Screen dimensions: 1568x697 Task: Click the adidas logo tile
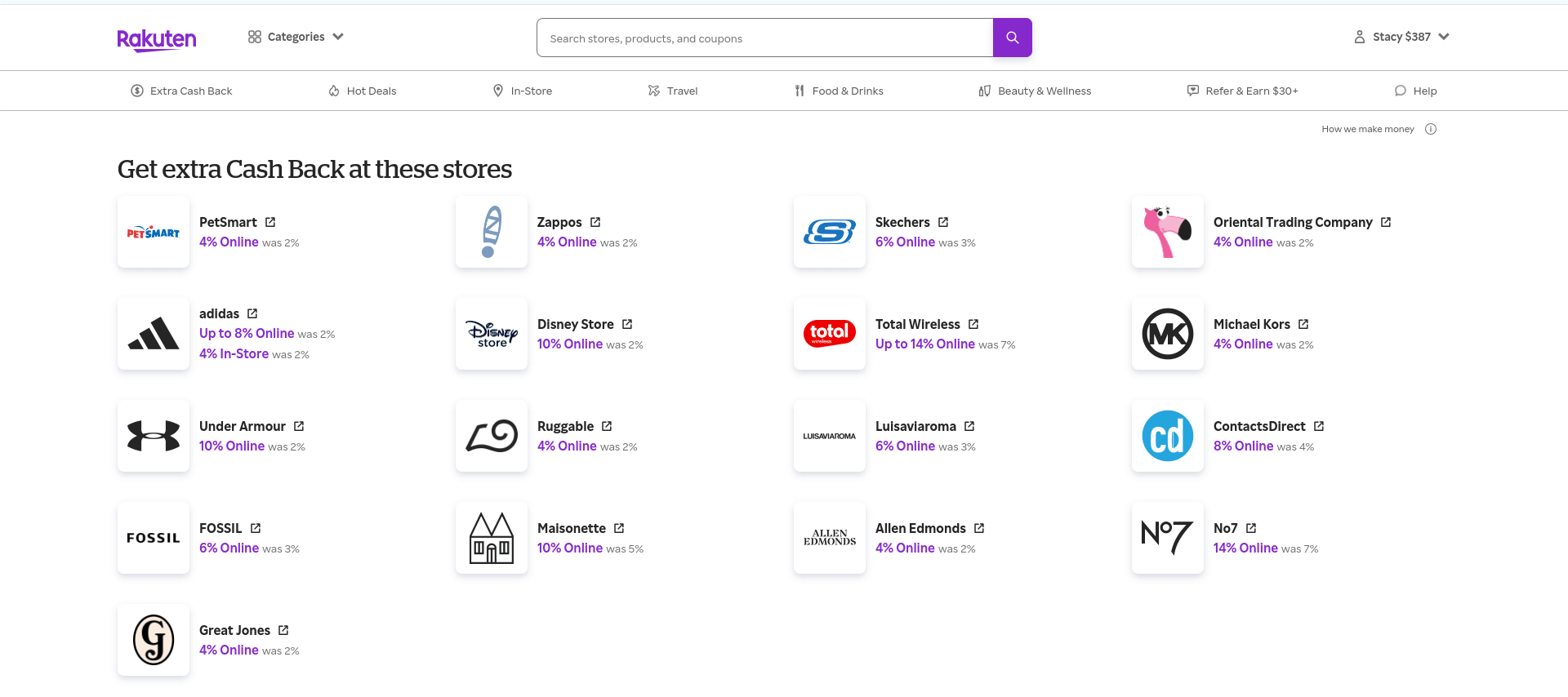pyautogui.click(x=154, y=334)
